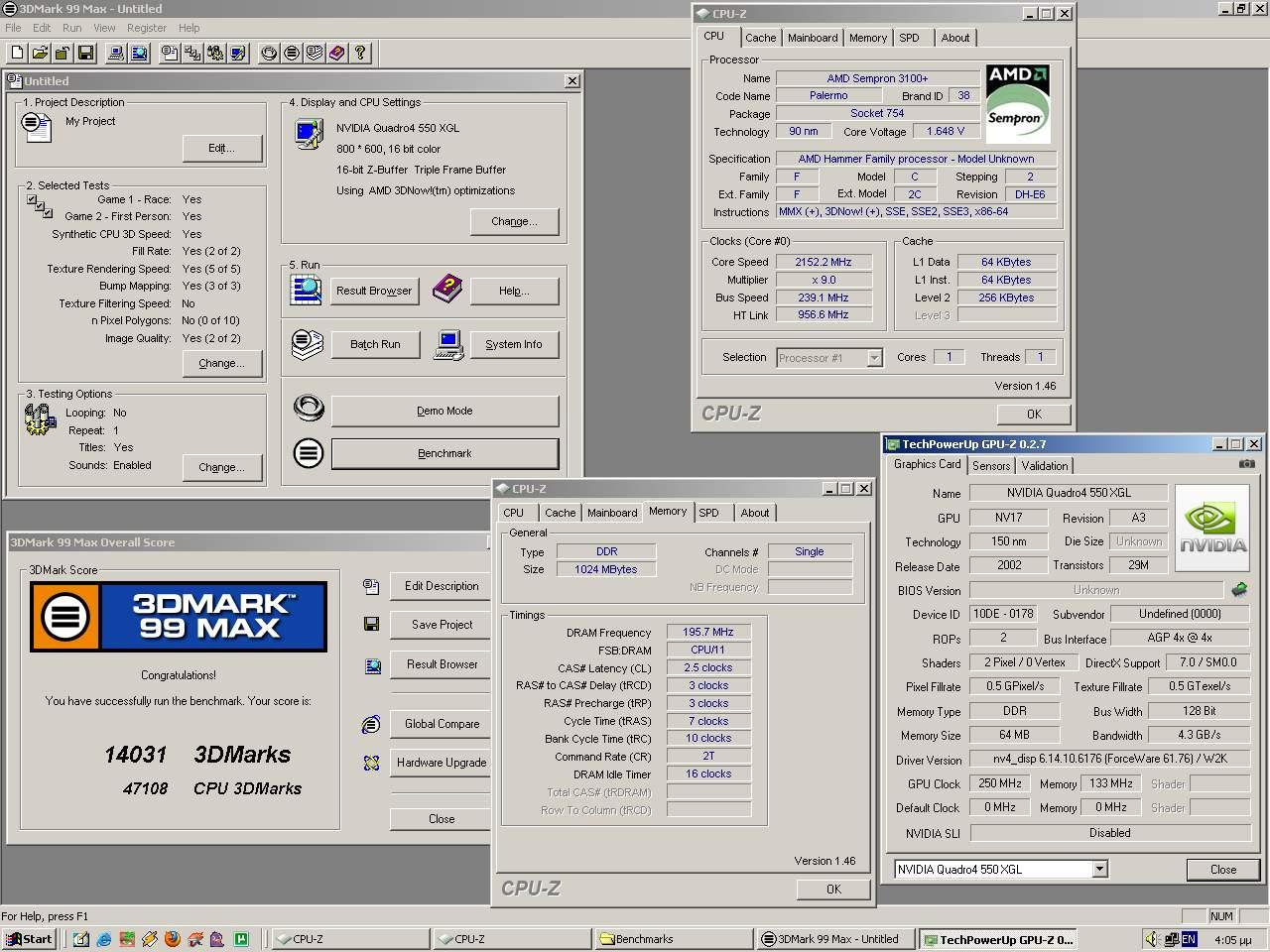Image resolution: width=1270 pixels, height=952 pixels.
Task: Click the GPU-Z BIOS save chip icon
Action: [x=1239, y=589]
